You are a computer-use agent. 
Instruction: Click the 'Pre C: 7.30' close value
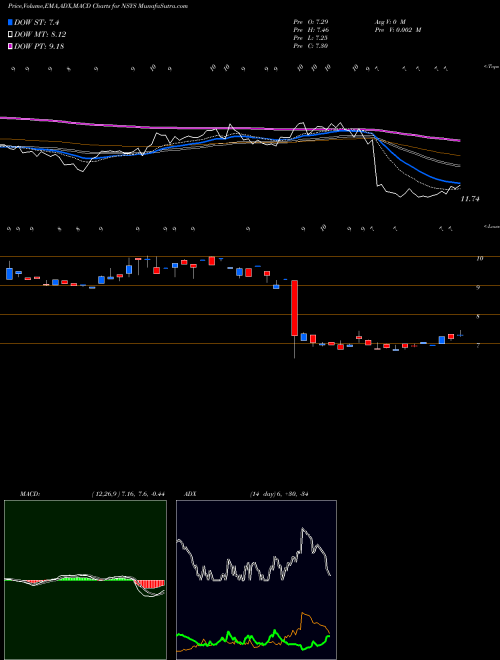(x=311, y=46)
